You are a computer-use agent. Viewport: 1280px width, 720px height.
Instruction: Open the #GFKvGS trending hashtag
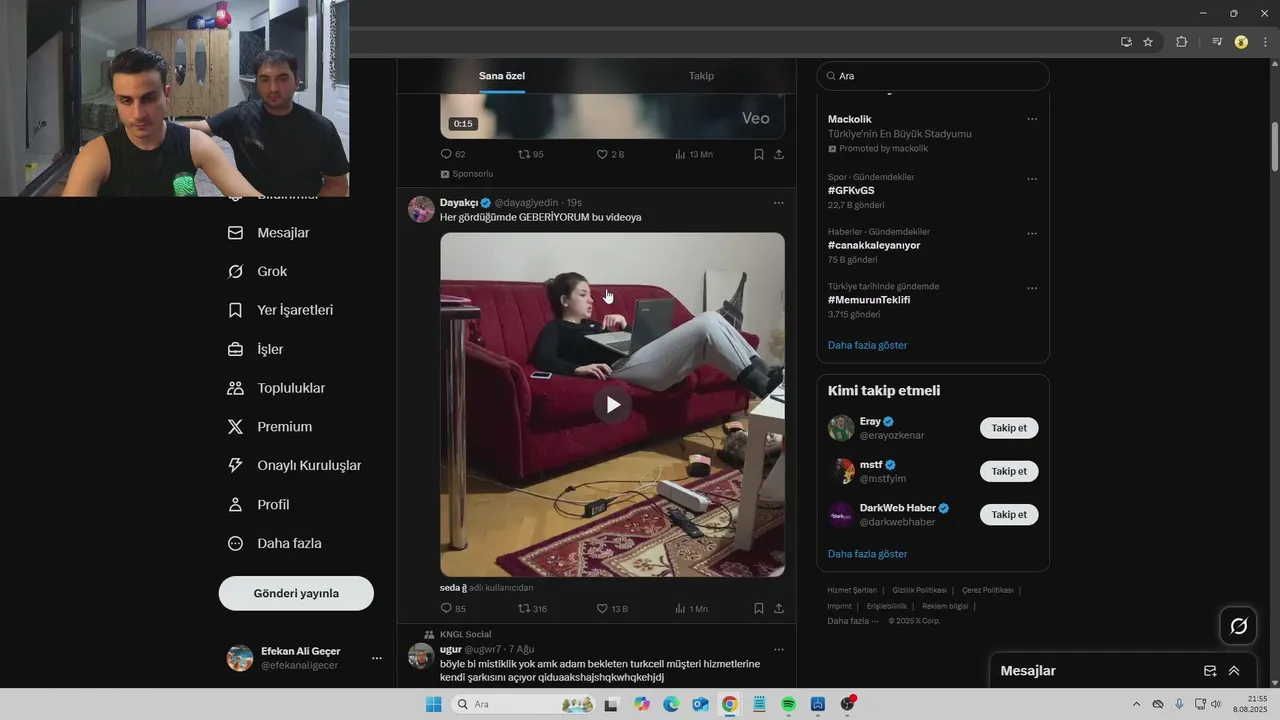851,190
